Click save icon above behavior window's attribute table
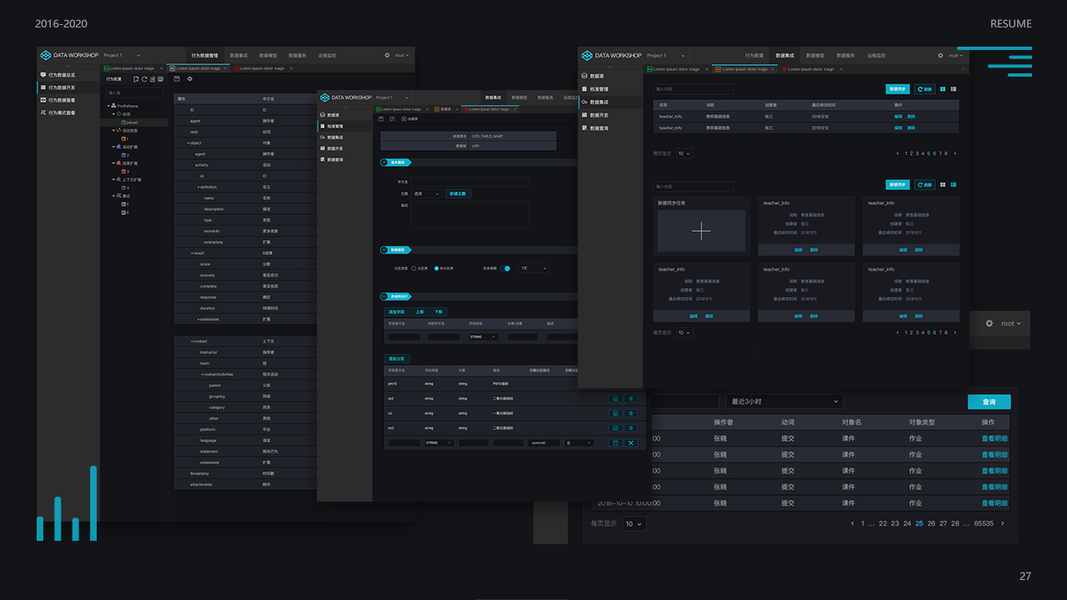This screenshot has width=1067, height=600. tap(177, 79)
